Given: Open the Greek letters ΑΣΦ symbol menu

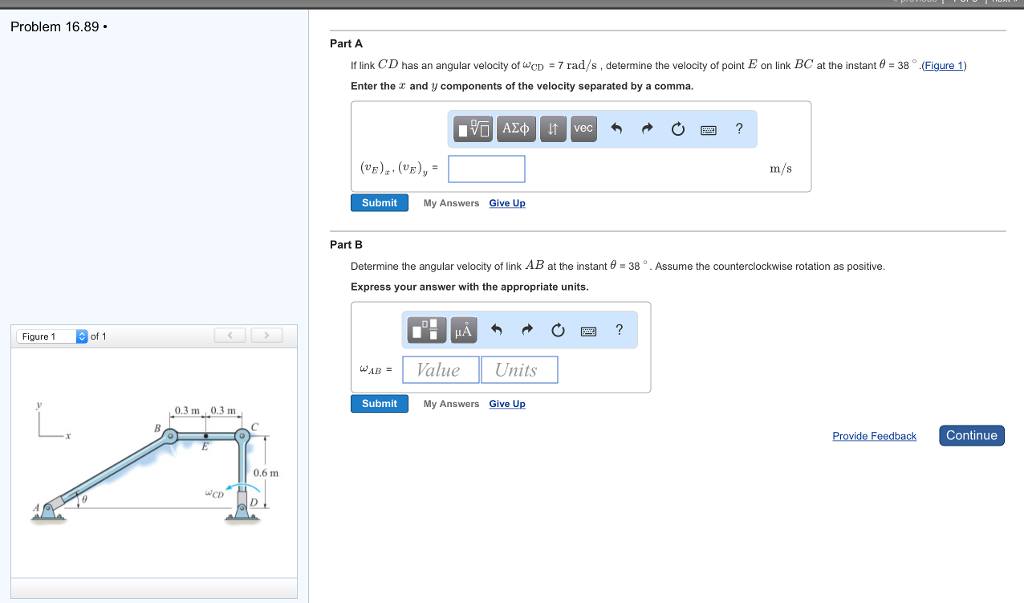Looking at the screenshot, I should [515, 128].
